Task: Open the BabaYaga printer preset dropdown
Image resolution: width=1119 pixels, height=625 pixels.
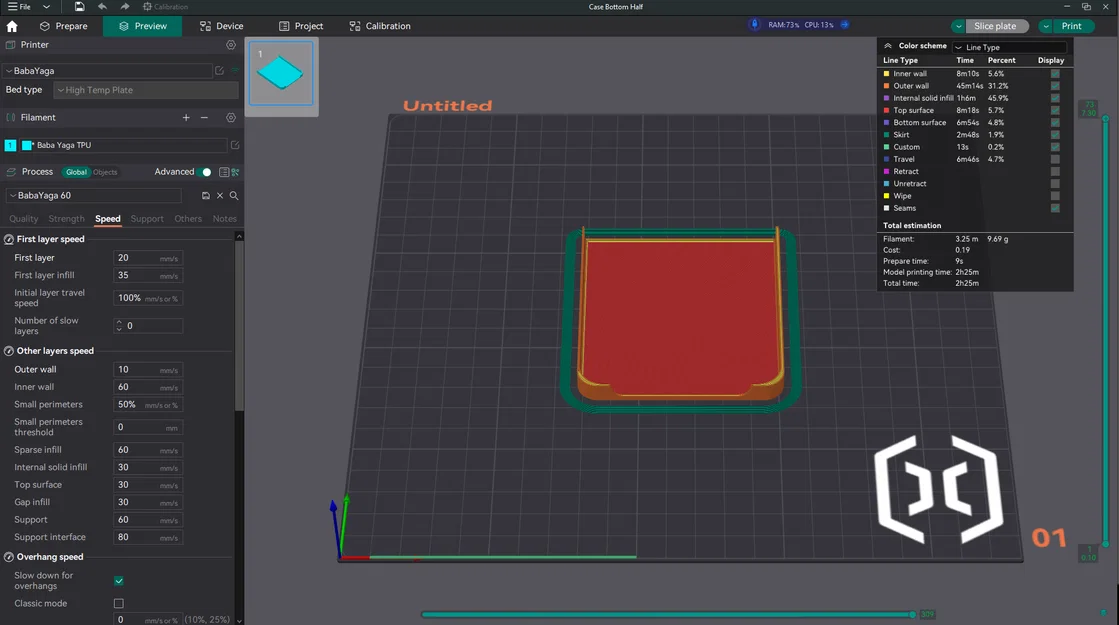Action: click(x=110, y=71)
